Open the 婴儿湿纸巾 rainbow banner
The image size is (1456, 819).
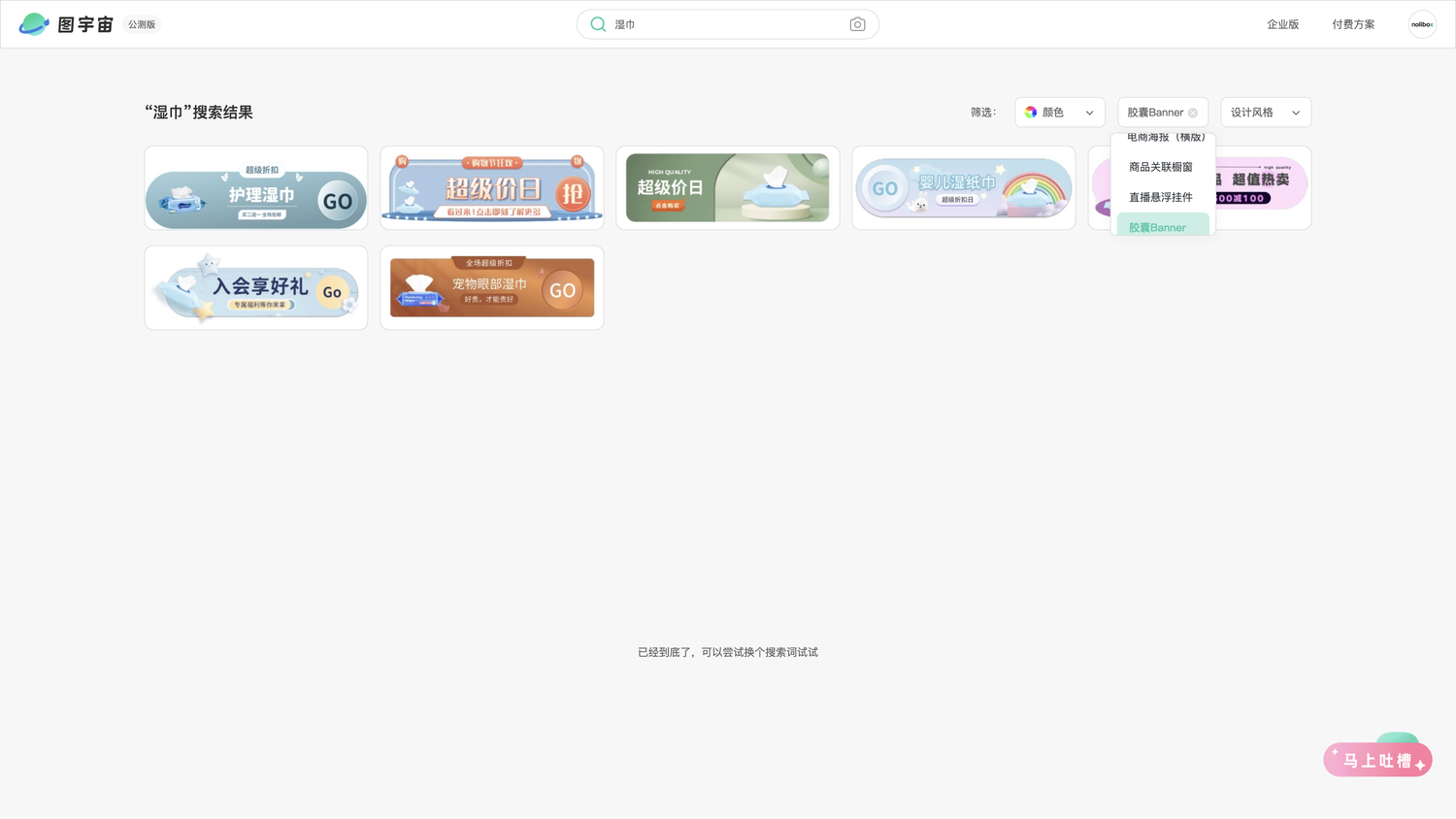pyautogui.click(x=964, y=188)
